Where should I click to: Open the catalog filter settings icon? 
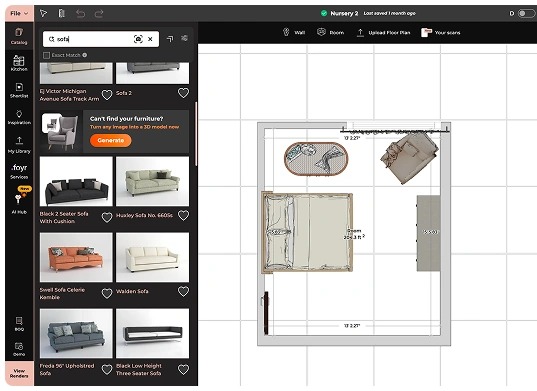click(184, 38)
